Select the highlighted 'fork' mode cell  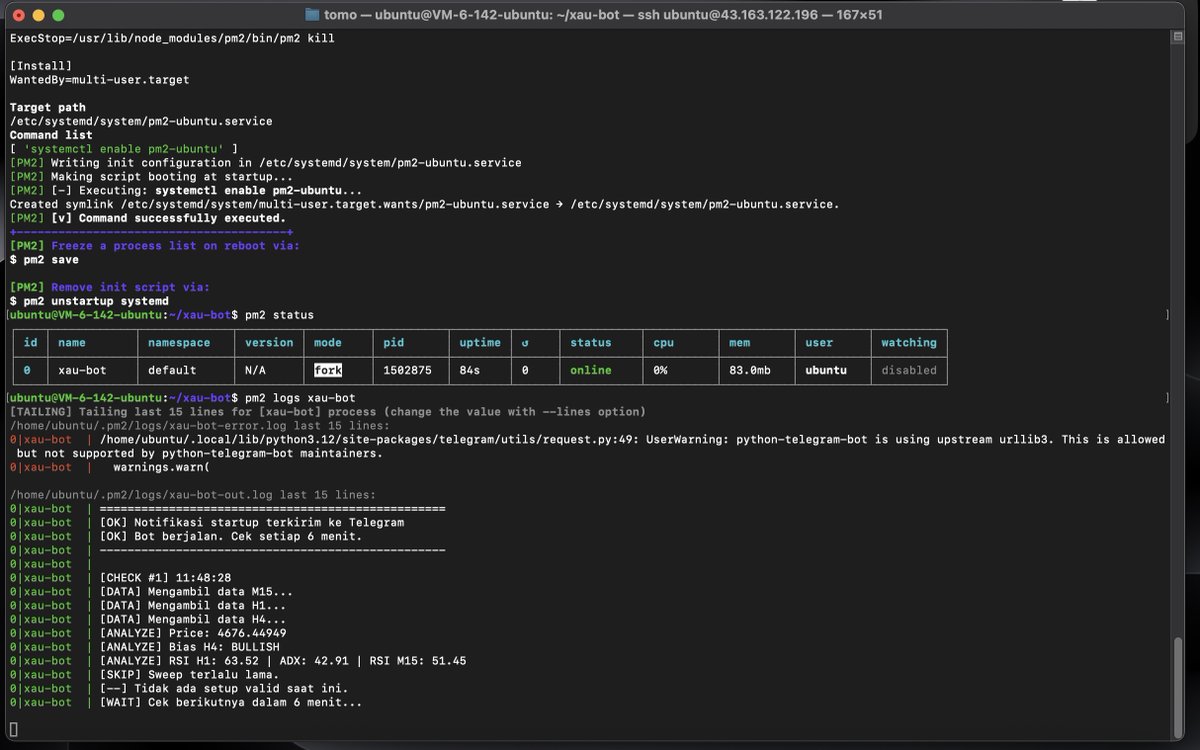click(x=328, y=370)
